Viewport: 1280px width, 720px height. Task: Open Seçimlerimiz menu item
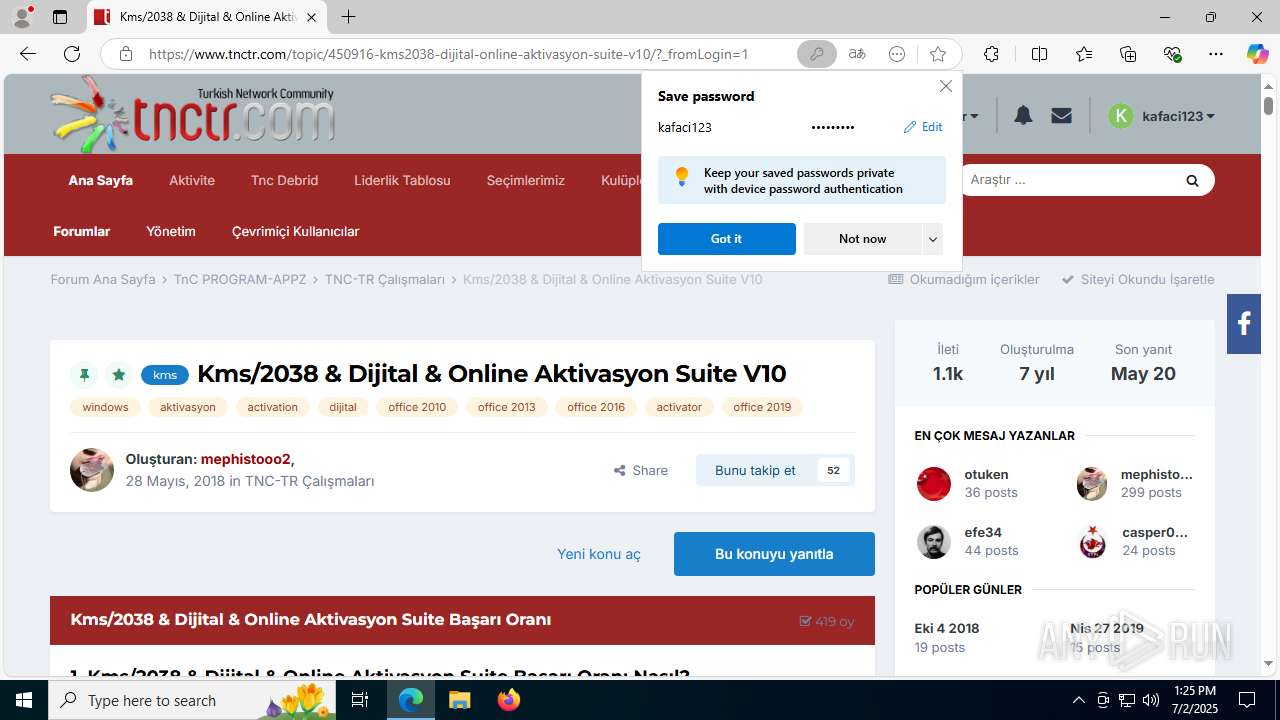coord(526,180)
